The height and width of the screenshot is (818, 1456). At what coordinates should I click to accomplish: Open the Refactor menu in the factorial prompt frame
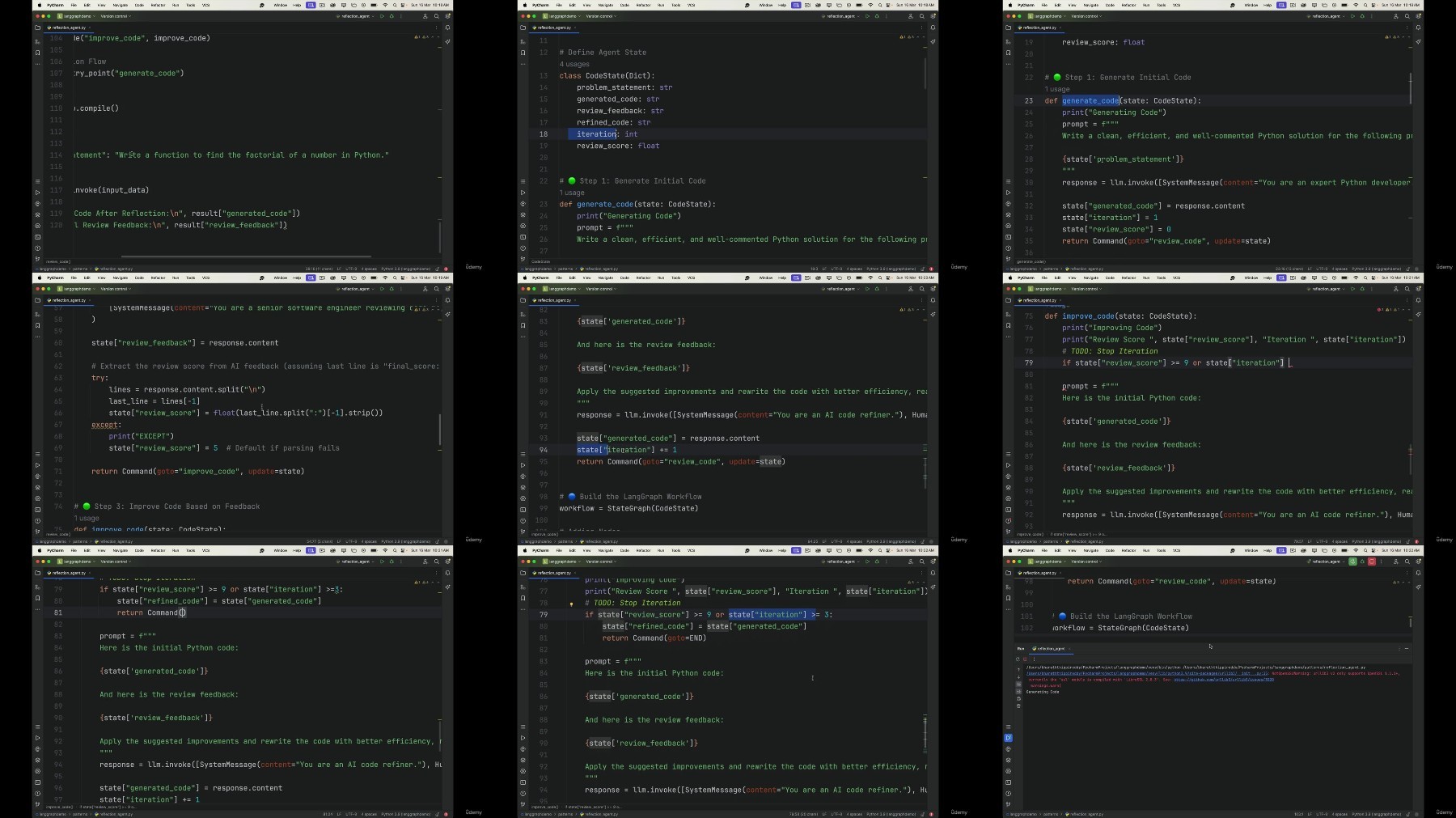tap(159, 5)
